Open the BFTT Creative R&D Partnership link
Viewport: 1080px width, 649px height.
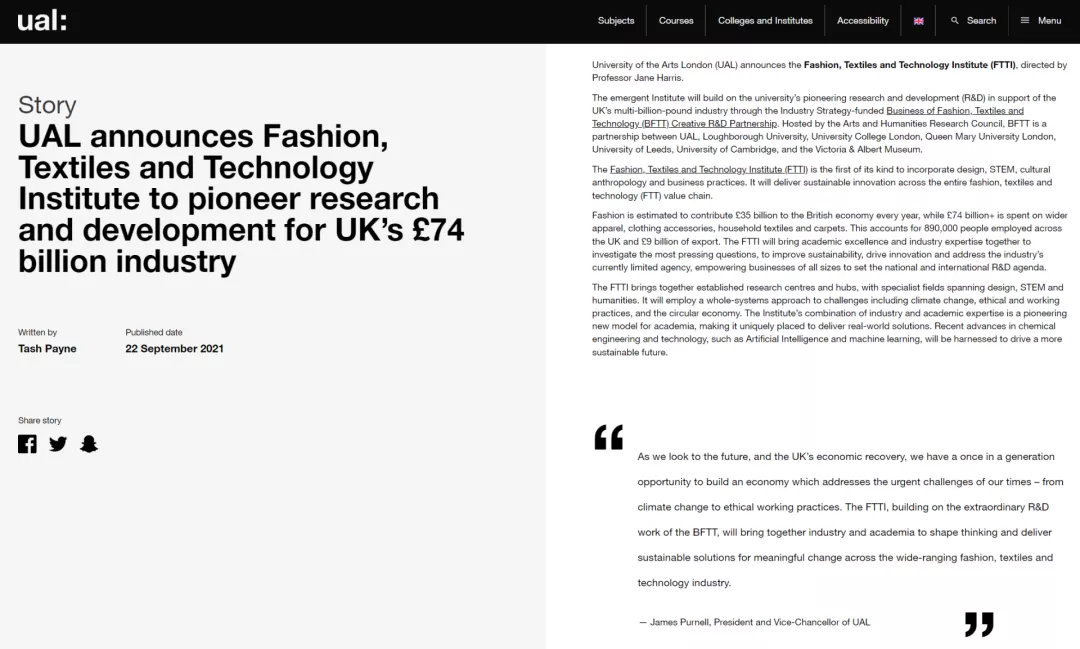coord(684,123)
